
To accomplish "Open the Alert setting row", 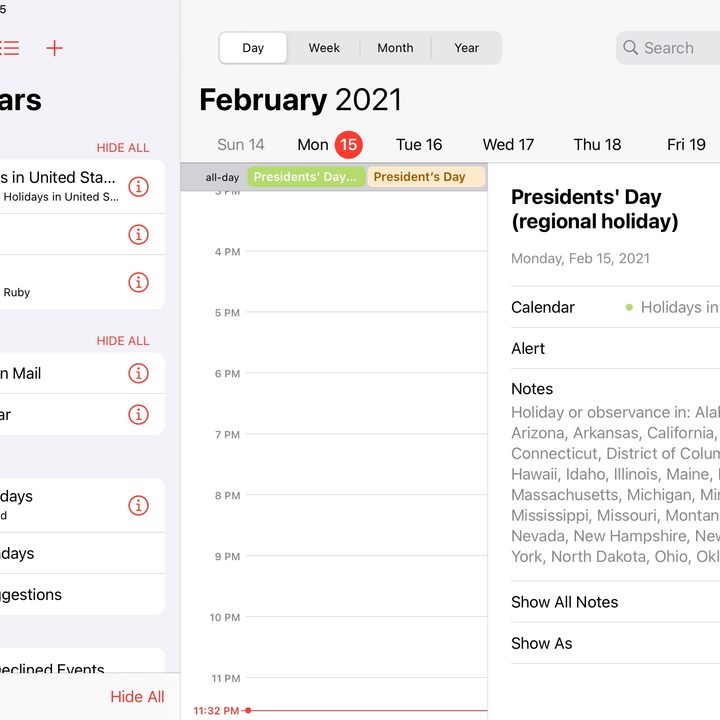I will pos(615,349).
